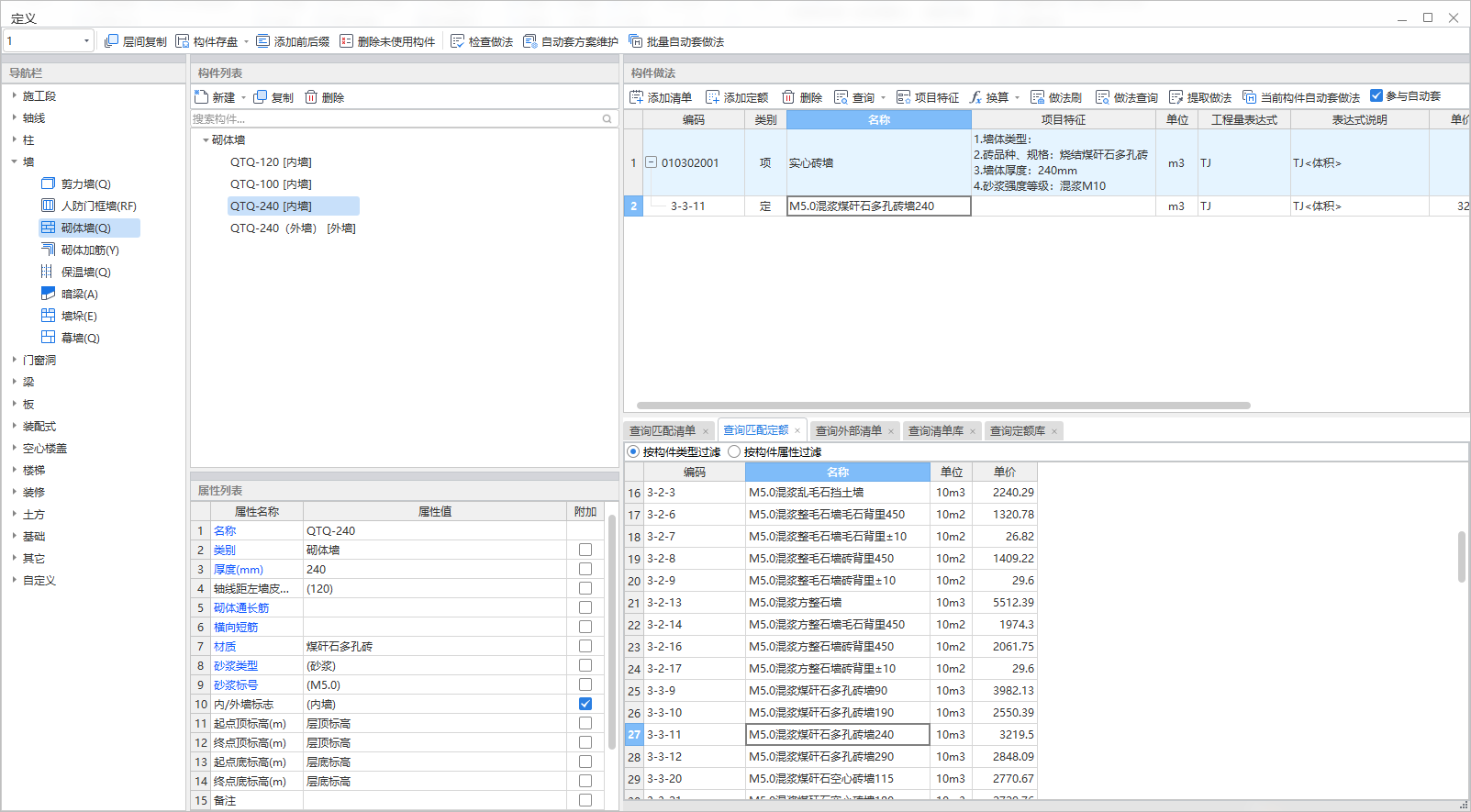1471x812 pixels.
Task: Select component QTQ-240（外墙）[外墙]
Action: pyautogui.click(x=293, y=228)
